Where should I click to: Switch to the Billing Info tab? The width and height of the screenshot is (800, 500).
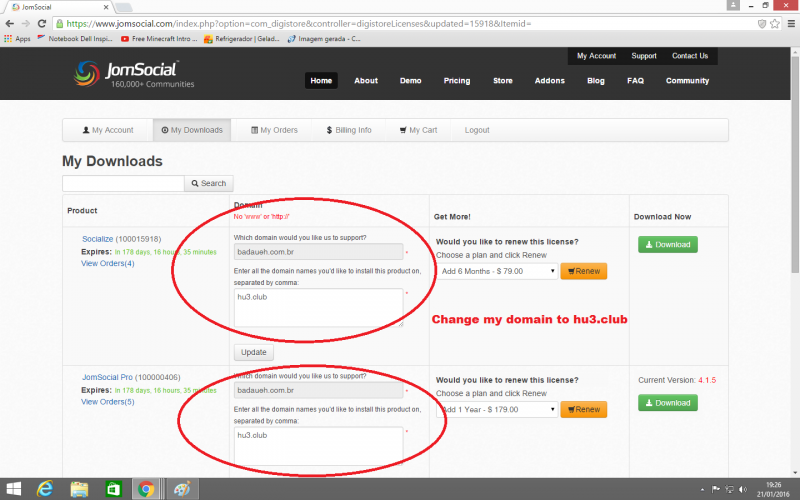pyautogui.click(x=349, y=130)
